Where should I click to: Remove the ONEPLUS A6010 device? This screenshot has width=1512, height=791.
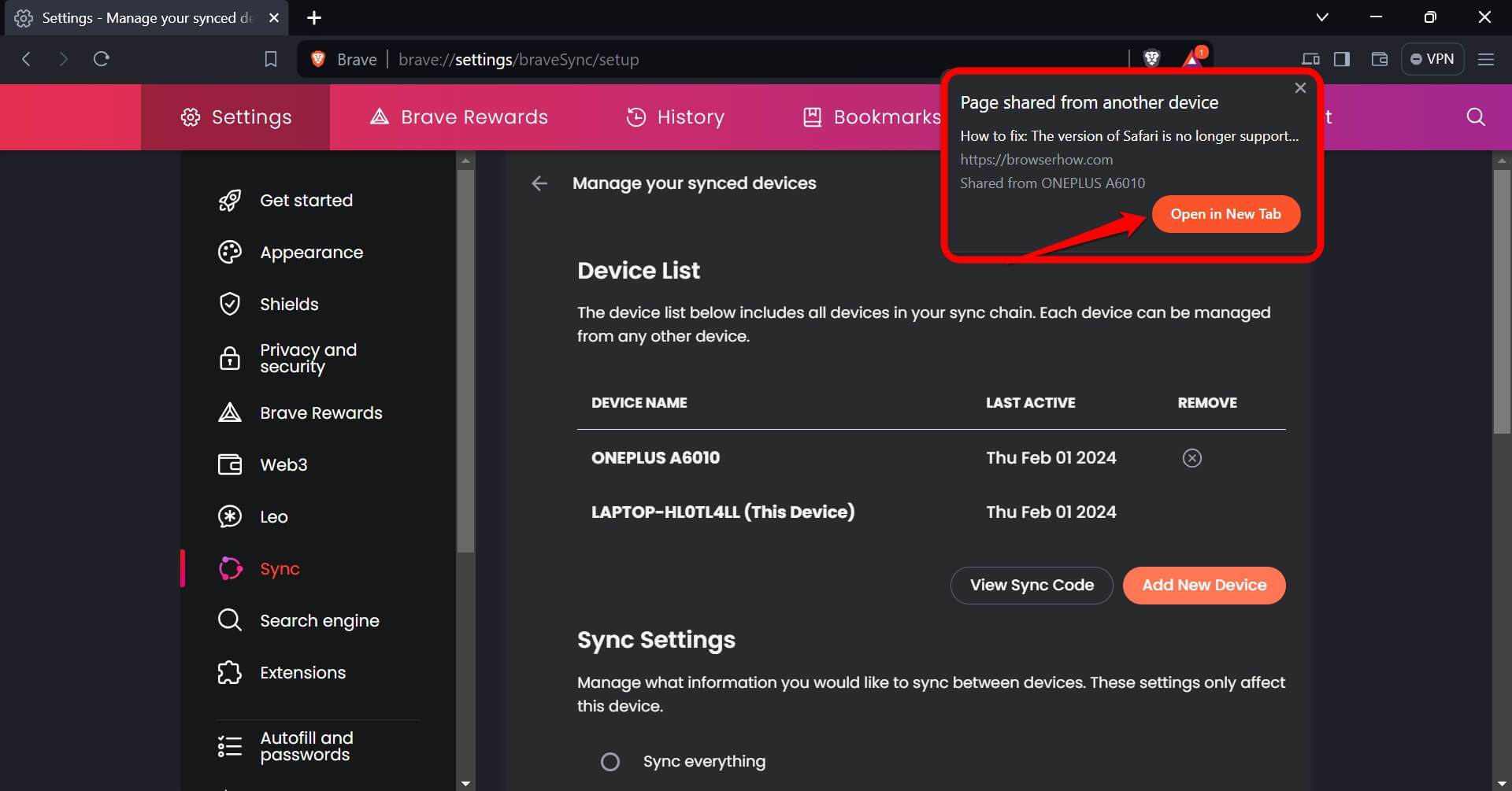coord(1192,458)
